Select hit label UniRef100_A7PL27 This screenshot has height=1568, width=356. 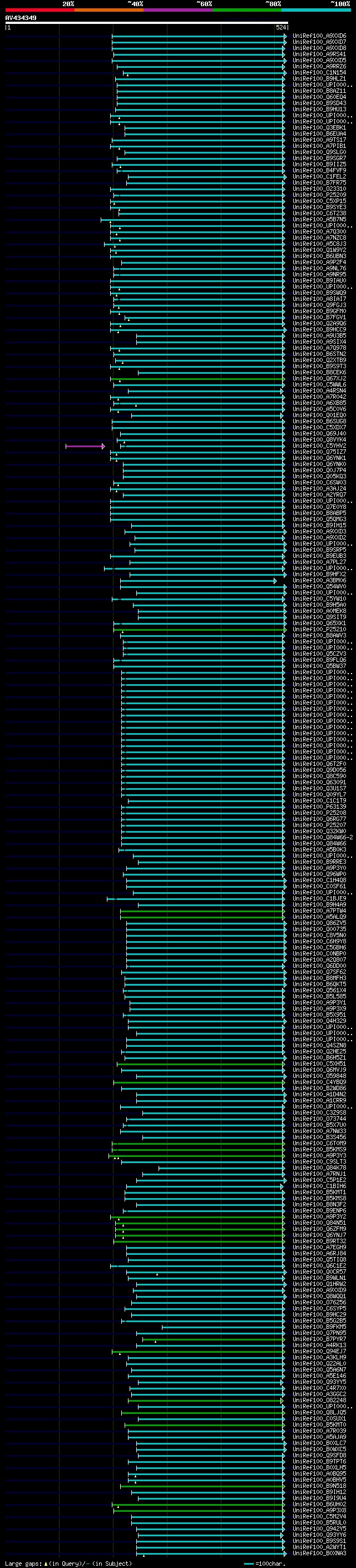coord(319,562)
